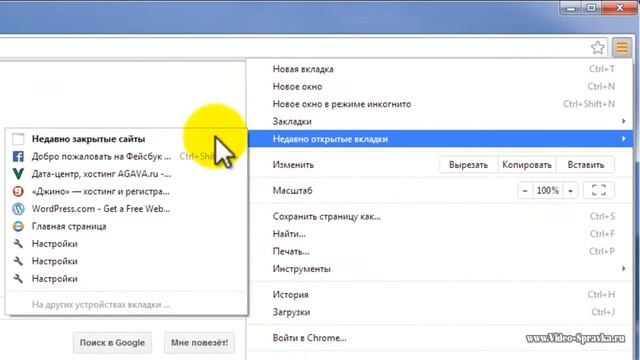This screenshot has height=360, width=640.
Task: Select Печать... menu item
Action: 440,251
